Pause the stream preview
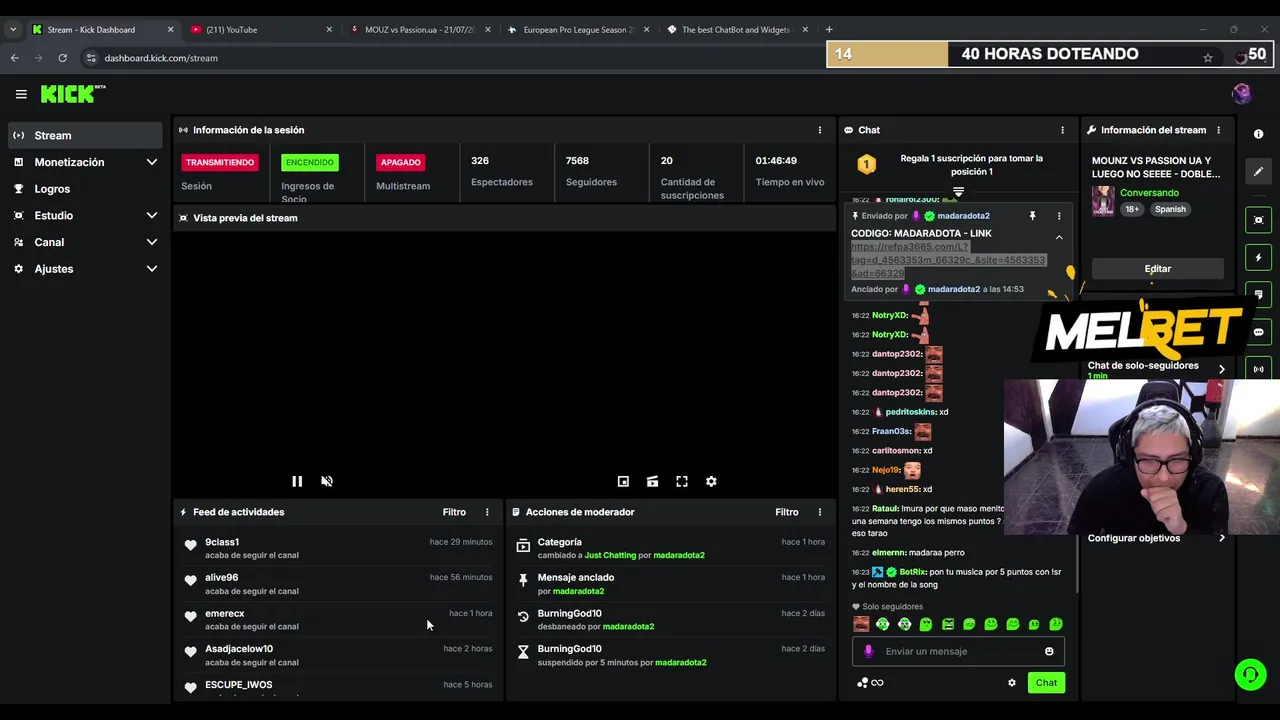This screenshot has height=720, width=1280. [x=297, y=481]
